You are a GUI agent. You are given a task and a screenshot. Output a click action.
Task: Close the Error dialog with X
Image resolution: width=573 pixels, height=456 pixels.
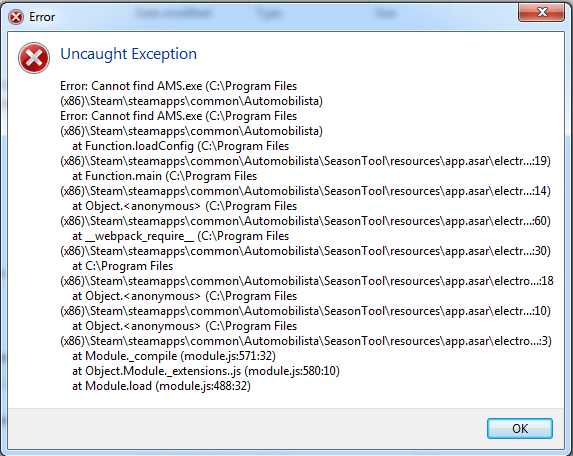pos(542,12)
